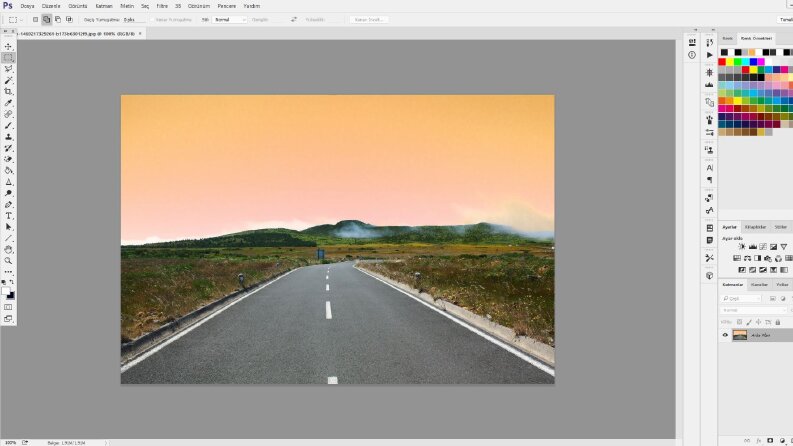Select the Clone Stamp tool
The width and height of the screenshot is (793, 446).
pyautogui.click(x=8, y=137)
